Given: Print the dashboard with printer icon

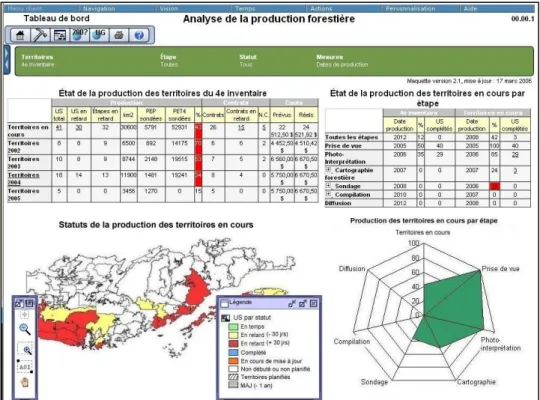Looking at the screenshot, I should [x=119, y=35].
